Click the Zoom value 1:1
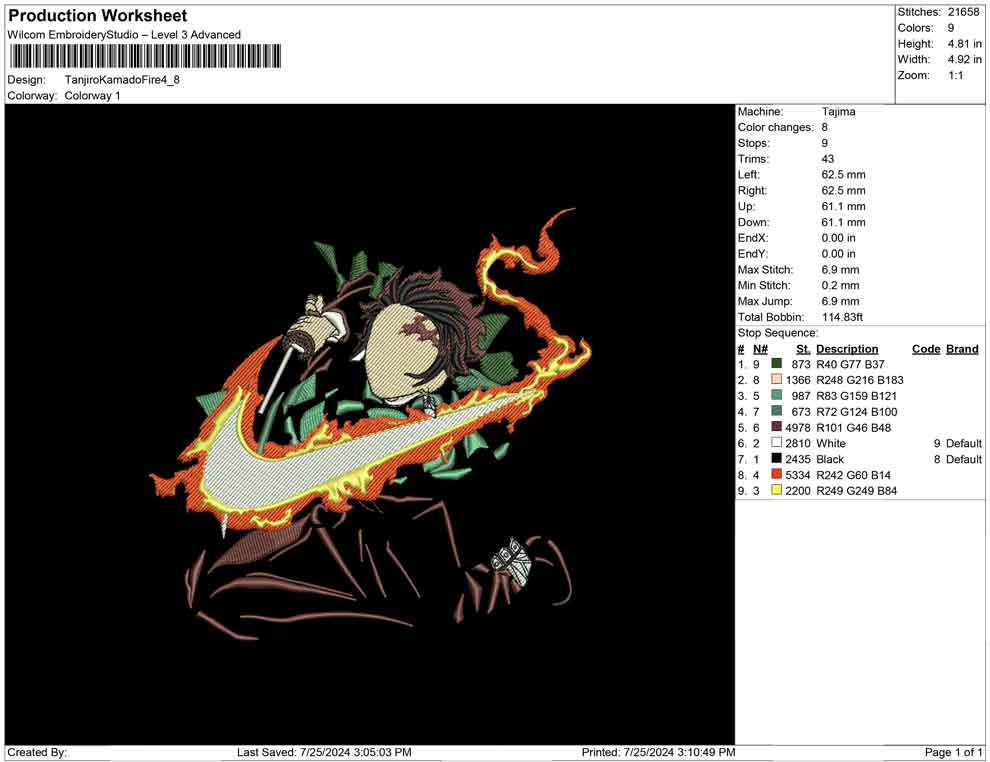Screen dimensions: 990x762 point(956,75)
